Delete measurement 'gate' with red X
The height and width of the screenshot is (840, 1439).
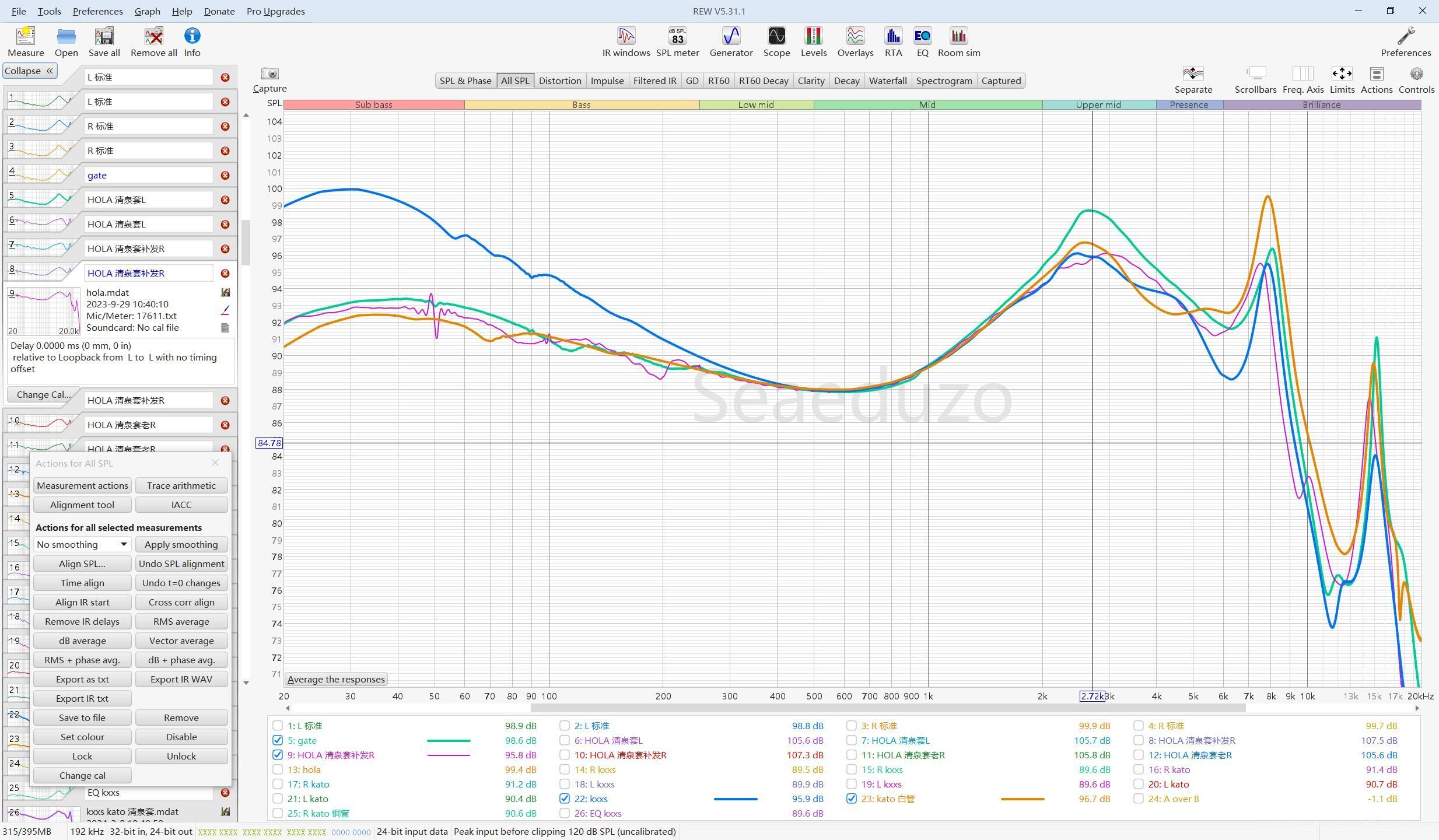point(225,176)
